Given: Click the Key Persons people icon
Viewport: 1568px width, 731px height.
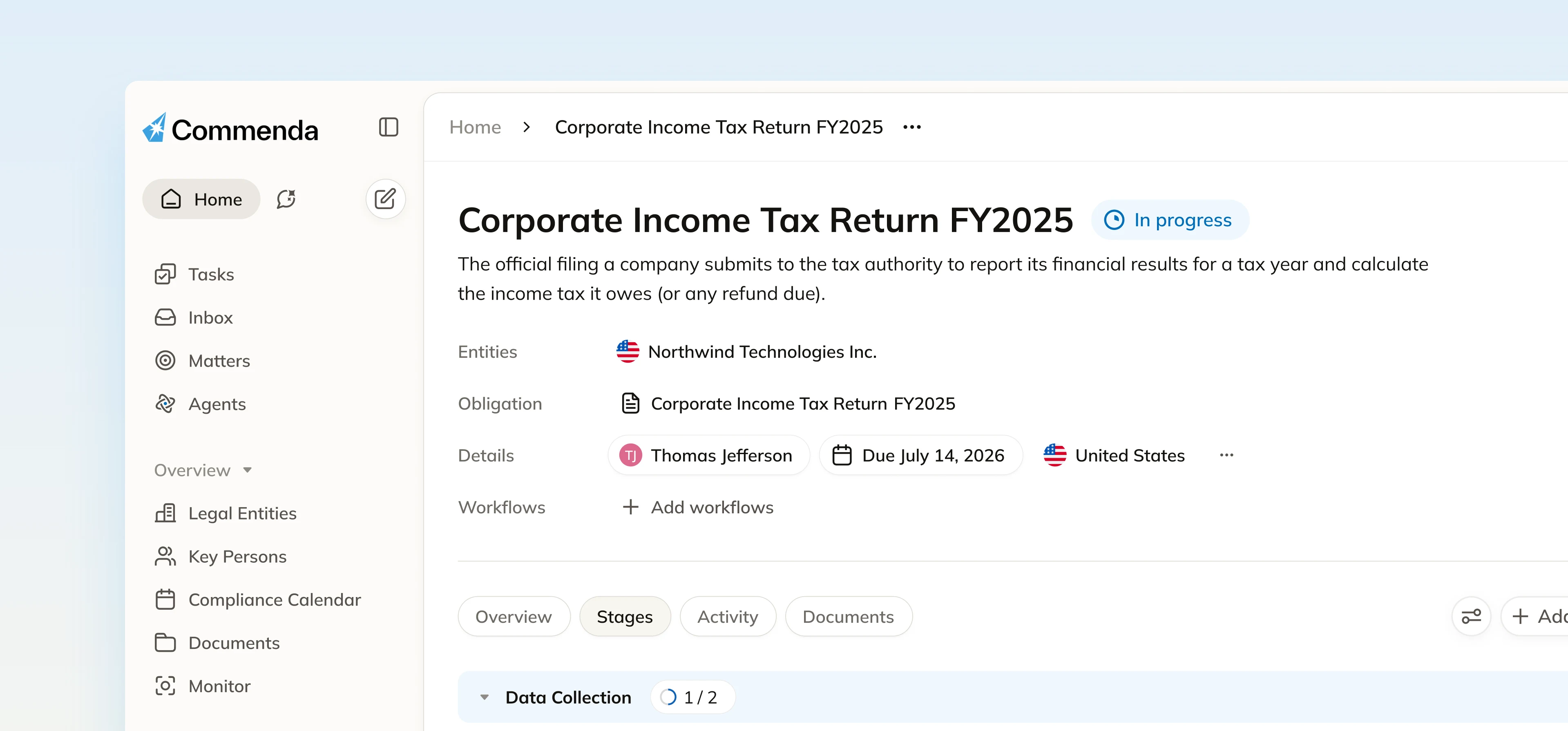Looking at the screenshot, I should (x=165, y=557).
